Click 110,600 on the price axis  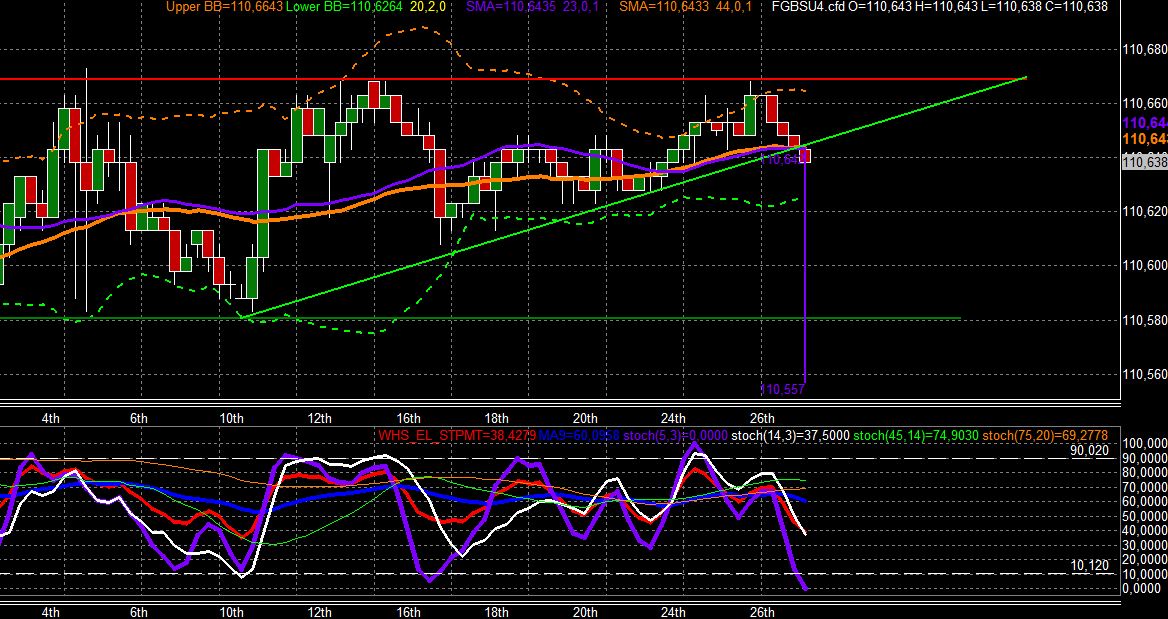coord(1144,266)
